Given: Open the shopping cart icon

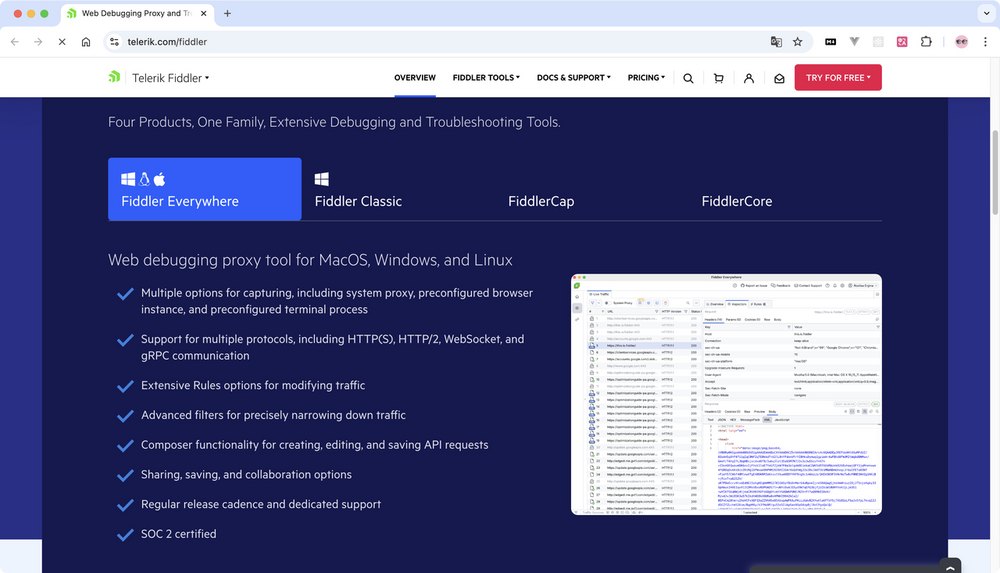Looking at the screenshot, I should [718, 78].
